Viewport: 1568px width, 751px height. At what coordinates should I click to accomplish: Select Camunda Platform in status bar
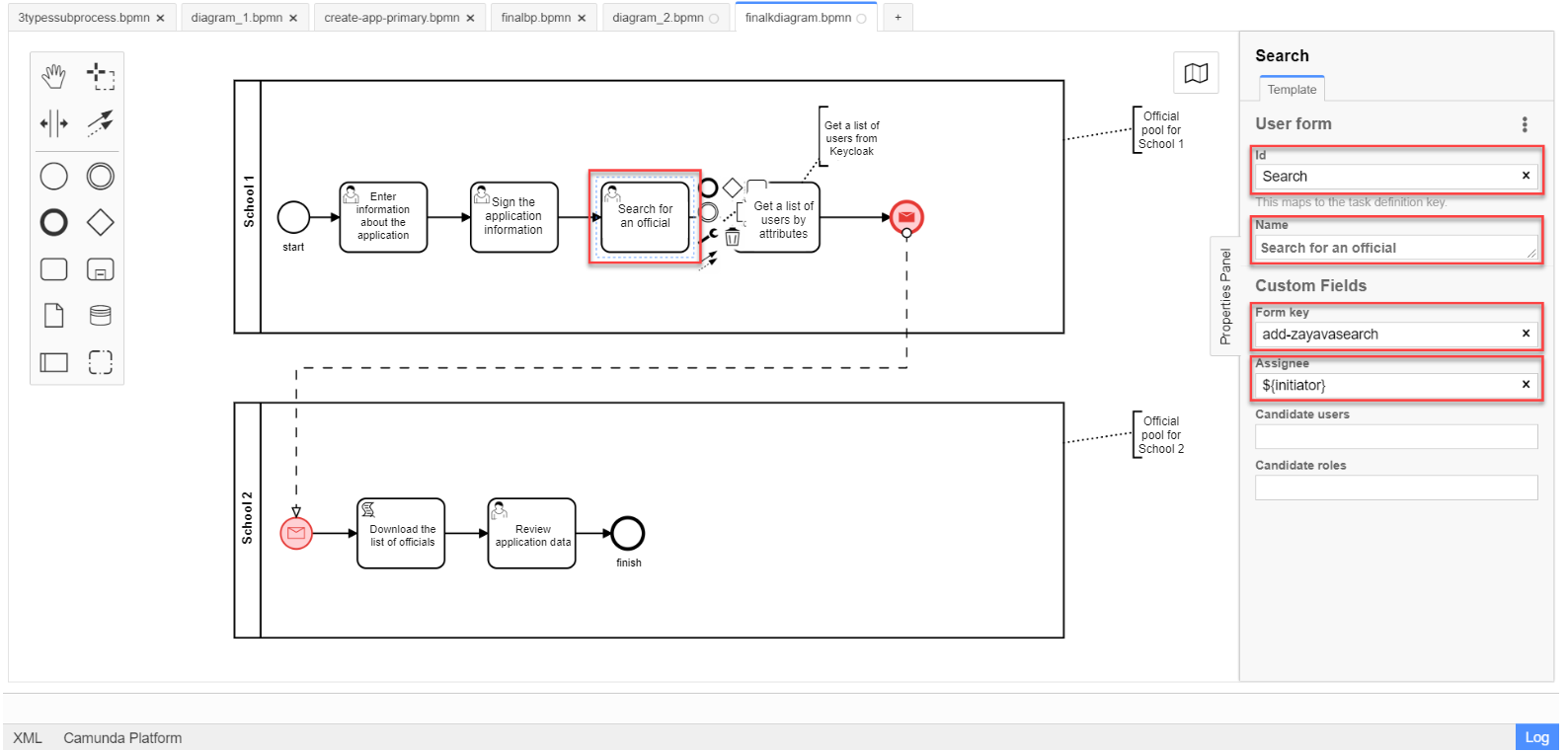point(122,738)
